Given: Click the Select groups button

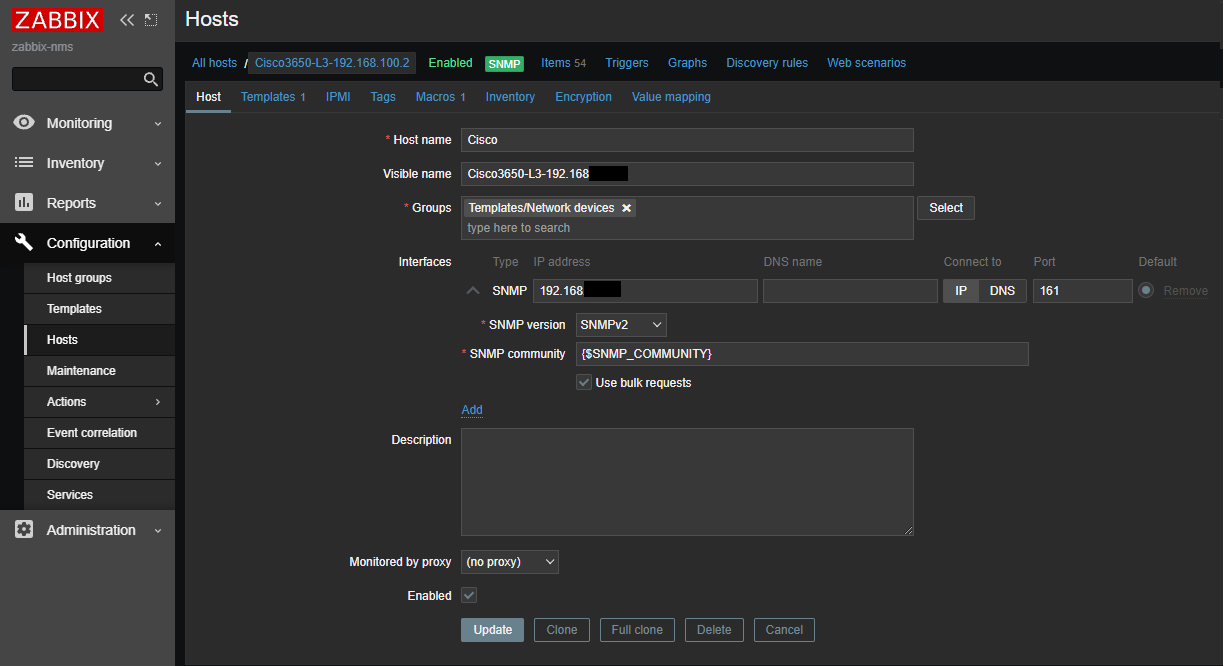Looking at the screenshot, I should [x=946, y=208].
